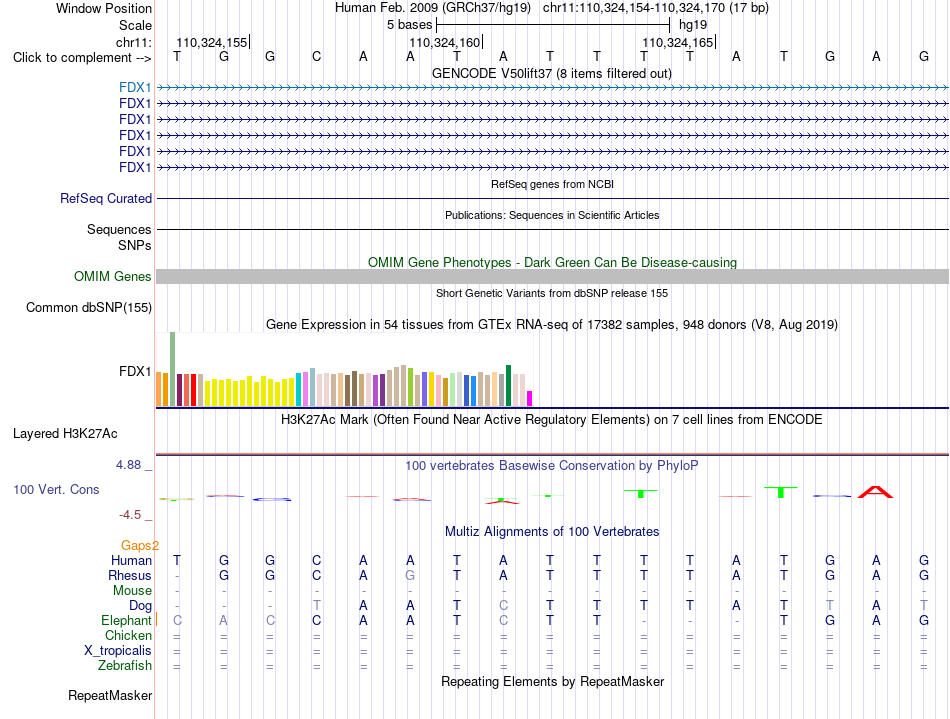Click the Layered H3K27Ac track label
Image resolution: width=950 pixels, height=719 pixels.
pos(65,434)
